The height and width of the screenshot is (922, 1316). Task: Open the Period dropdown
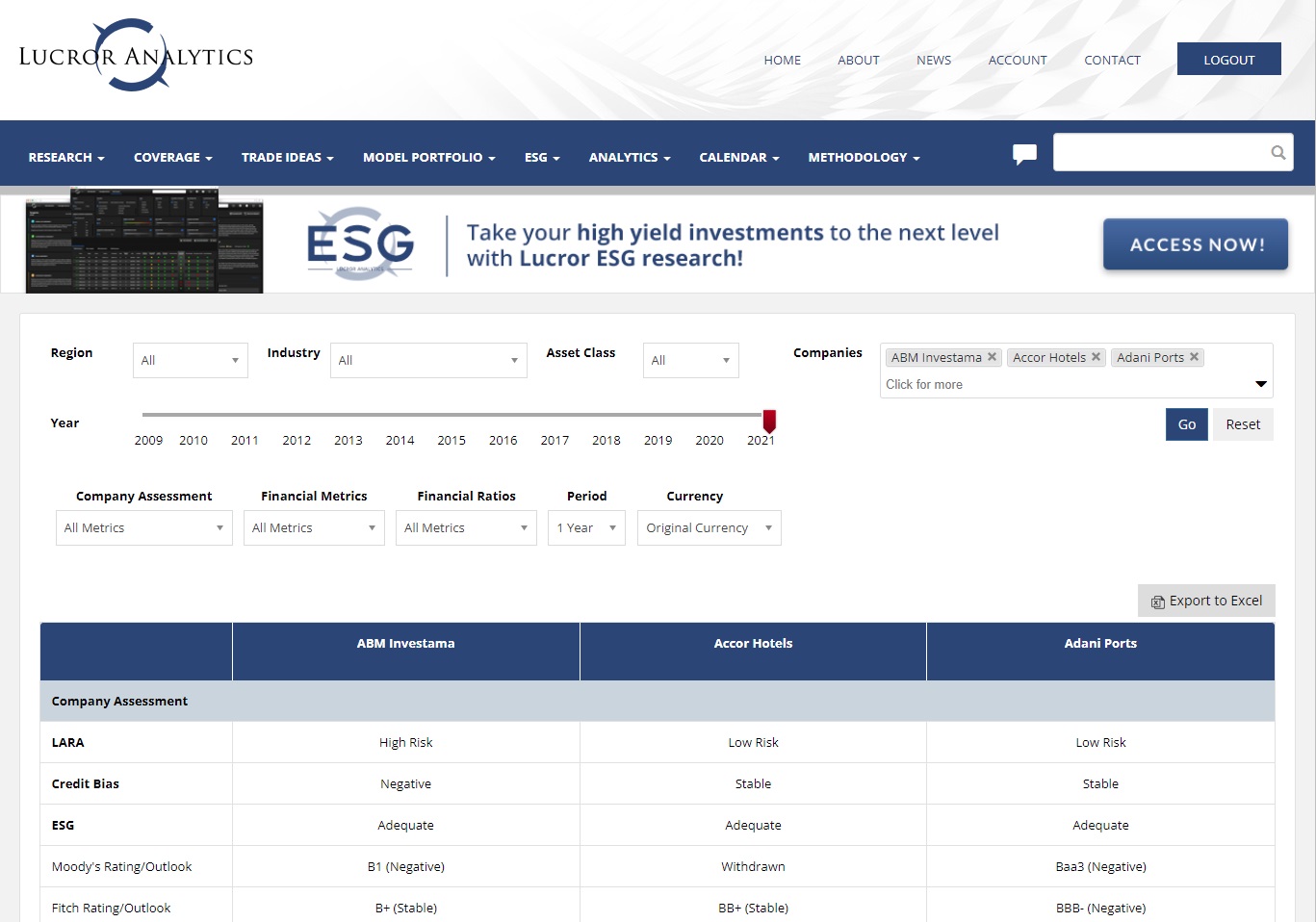(586, 527)
